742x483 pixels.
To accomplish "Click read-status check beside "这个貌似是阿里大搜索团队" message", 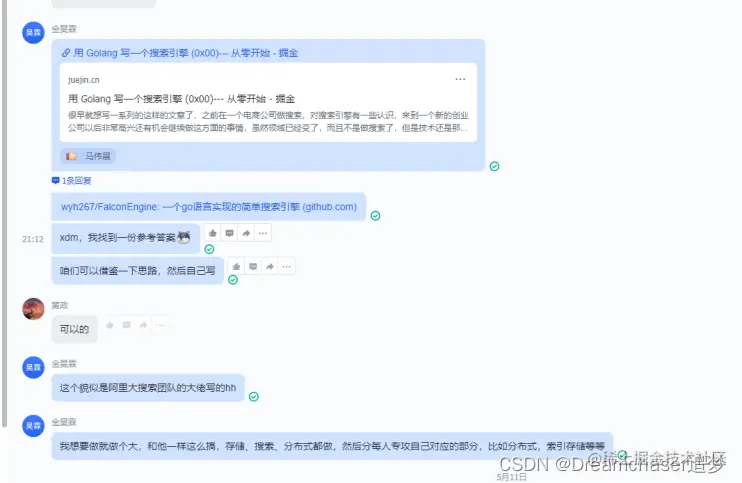I will click(254, 397).
